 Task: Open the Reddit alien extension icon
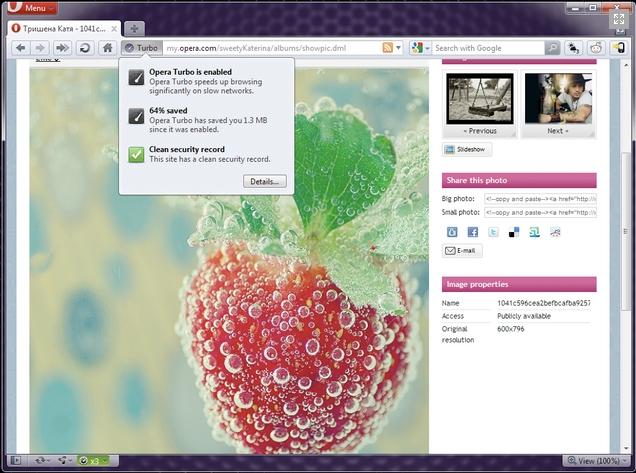(596, 48)
